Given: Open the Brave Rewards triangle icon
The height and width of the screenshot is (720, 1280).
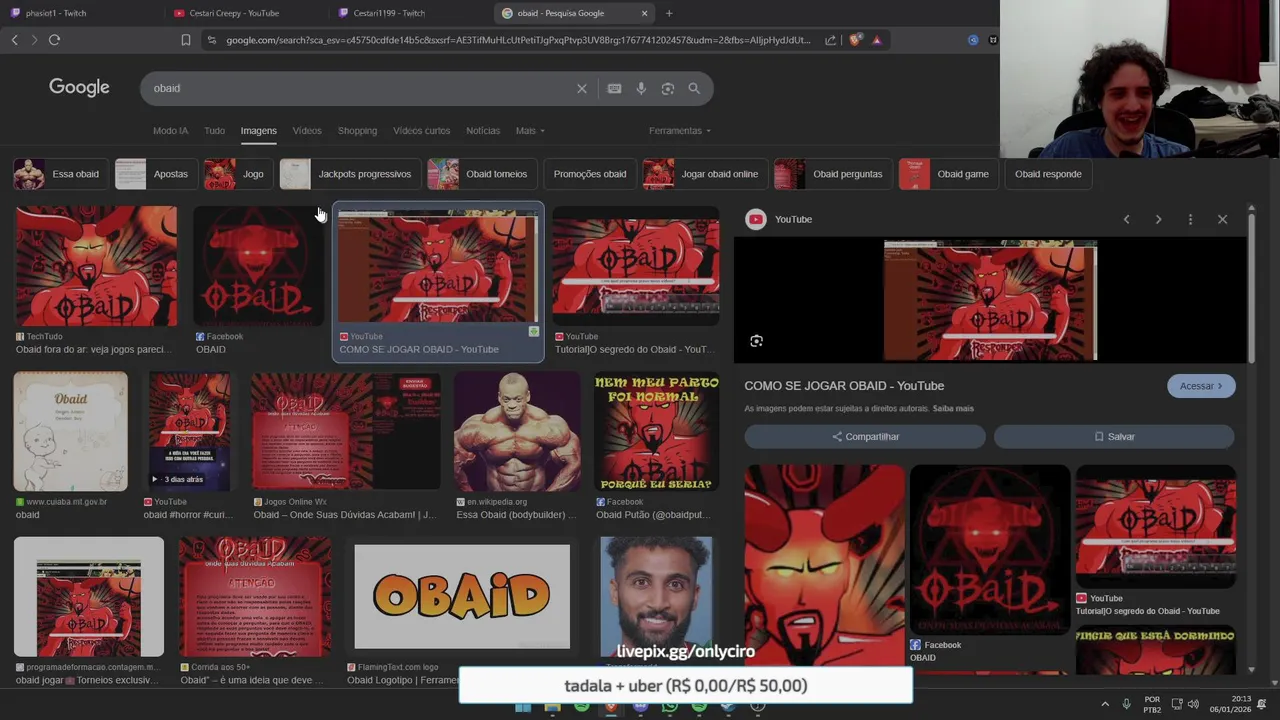Looking at the screenshot, I should coord(876,40).
